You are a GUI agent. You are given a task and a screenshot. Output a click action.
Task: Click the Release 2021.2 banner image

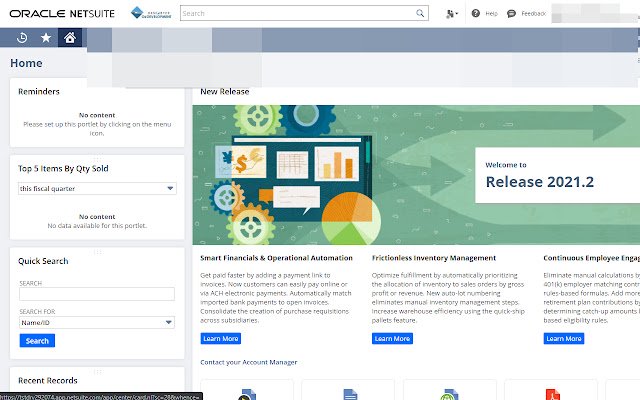pos(416,175)
